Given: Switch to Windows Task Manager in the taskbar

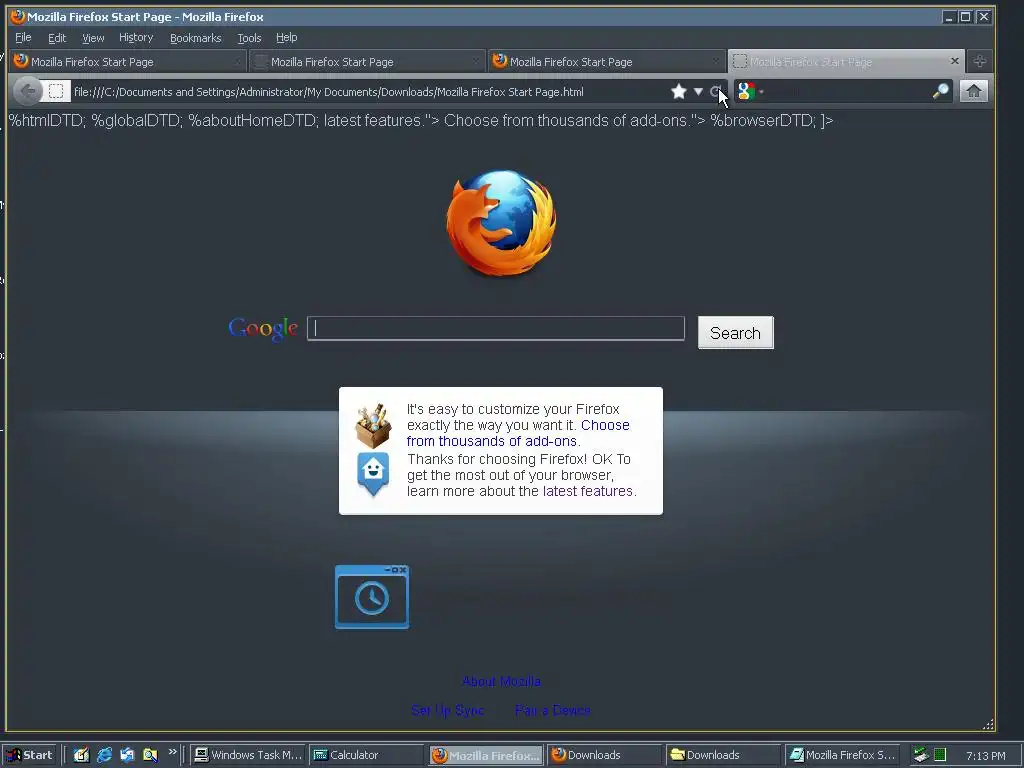Looking at the screenshot, I should click(x=248, y=755).
